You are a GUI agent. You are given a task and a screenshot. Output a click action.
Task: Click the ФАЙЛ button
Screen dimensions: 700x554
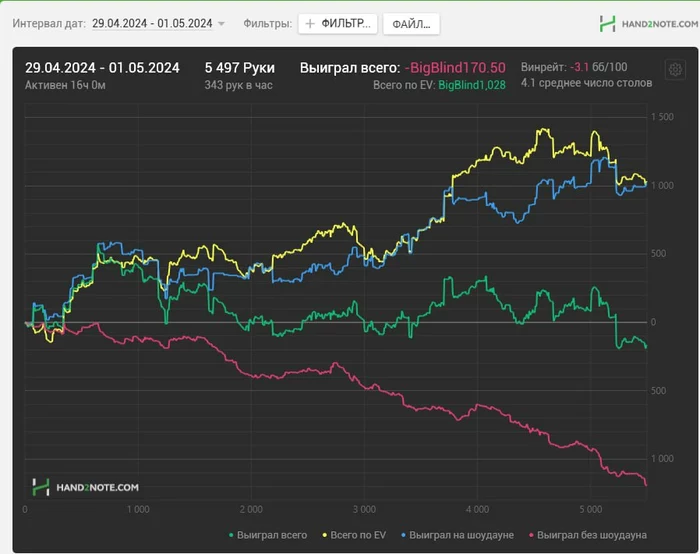411,24
